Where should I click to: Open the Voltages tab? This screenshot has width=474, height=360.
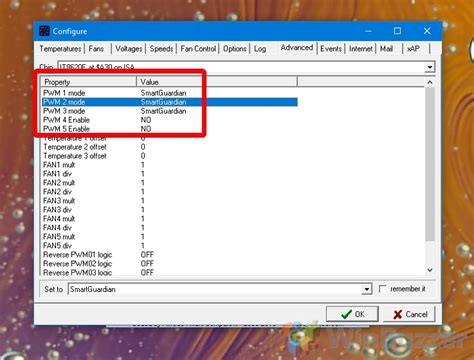pyautogui.click(x=129, y=49)
